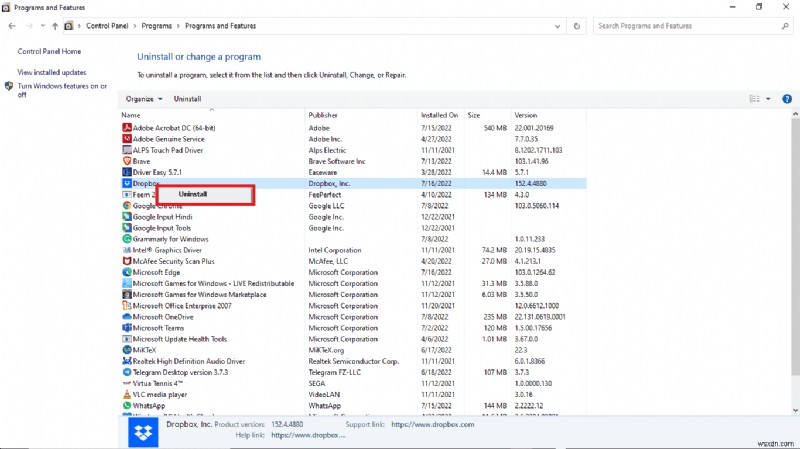
Task: Click the '540 MB' size cell
Action: pos(495,128)
